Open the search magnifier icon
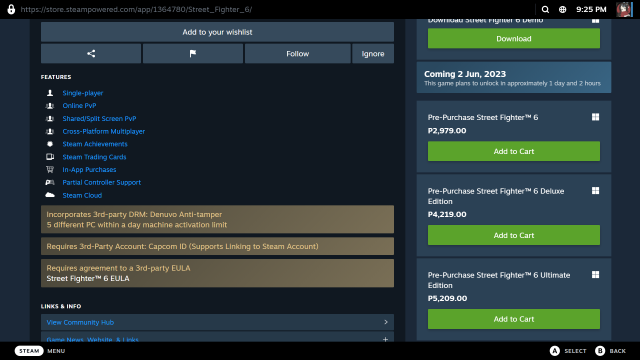 (545, 9)
